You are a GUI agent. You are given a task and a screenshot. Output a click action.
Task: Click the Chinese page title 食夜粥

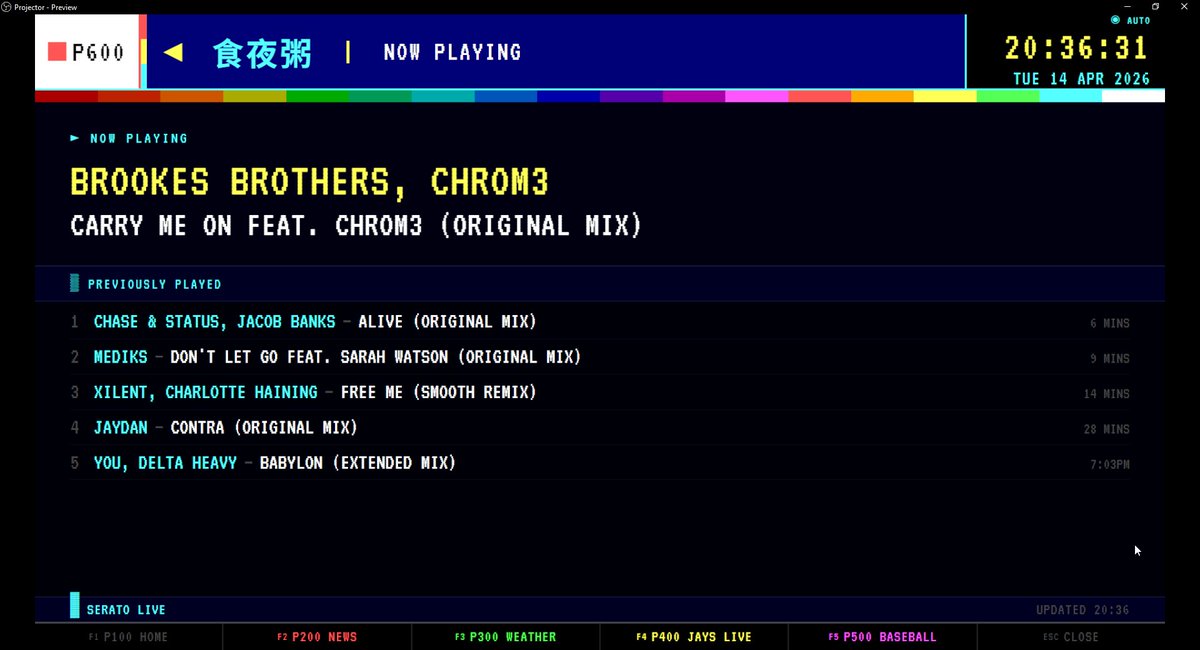coord(262,53)
